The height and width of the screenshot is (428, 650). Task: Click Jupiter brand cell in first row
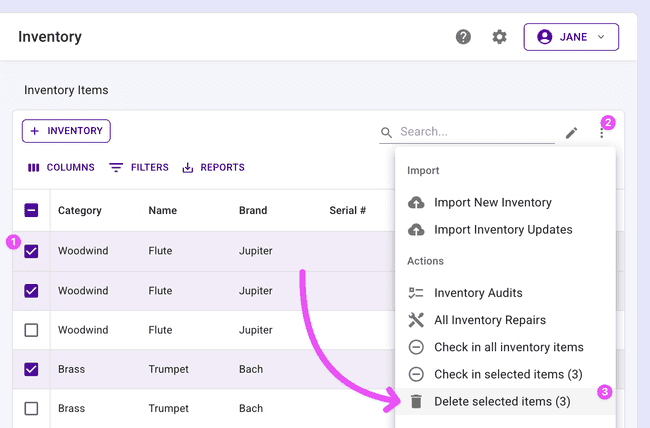click(x=256, y=251)
